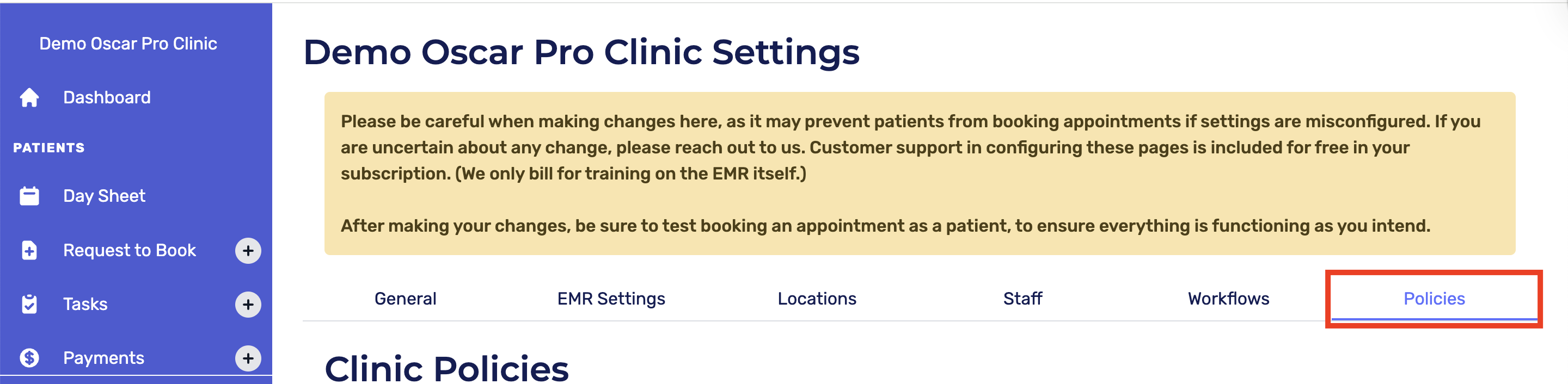Open the Day Sheet sidebar link

tap(104, 196)
